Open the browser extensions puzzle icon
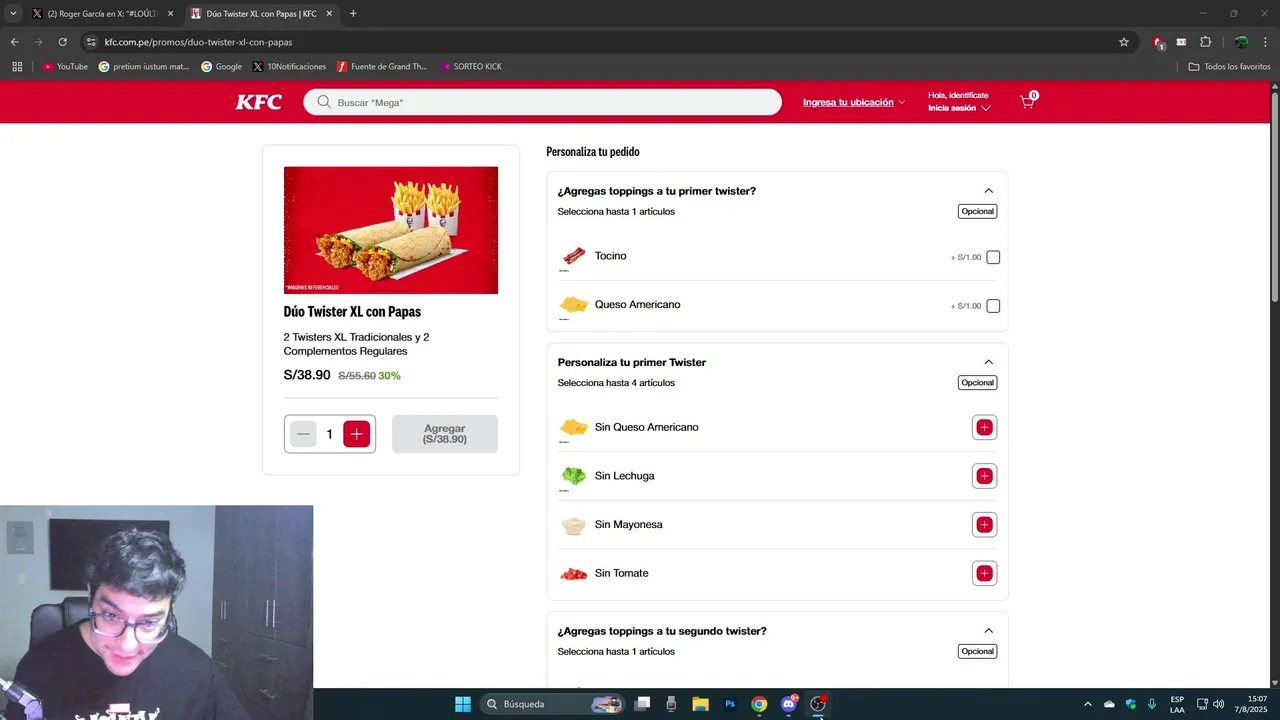The height and width of the screenshot is (720, 1280). pyautogui.click(x=1205, y=42)
